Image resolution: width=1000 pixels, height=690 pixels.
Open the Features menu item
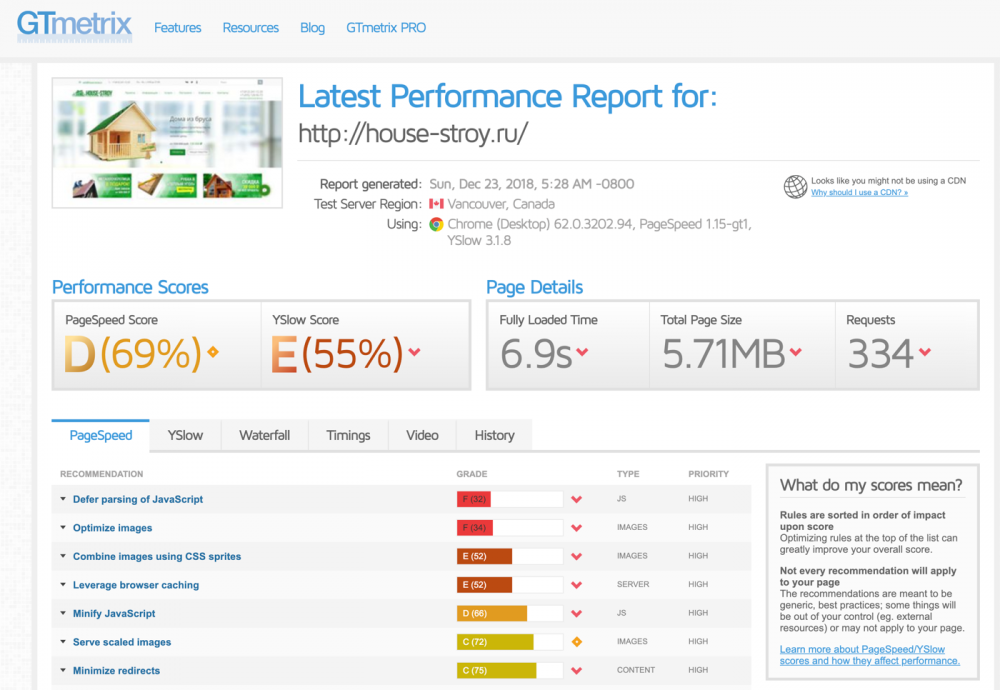click(x=178, y=28)
